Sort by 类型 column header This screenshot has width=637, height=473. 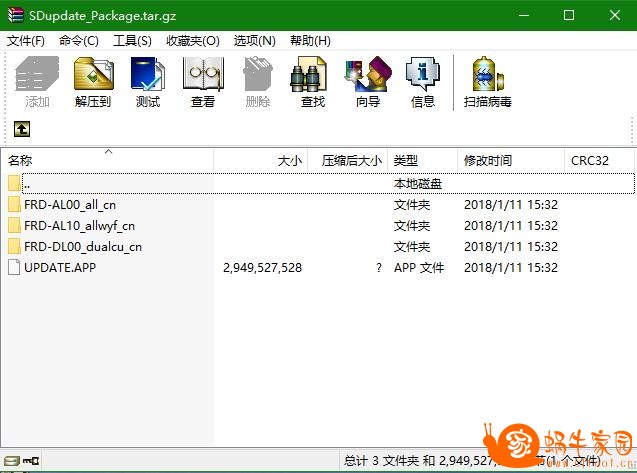tap(422, 160)
